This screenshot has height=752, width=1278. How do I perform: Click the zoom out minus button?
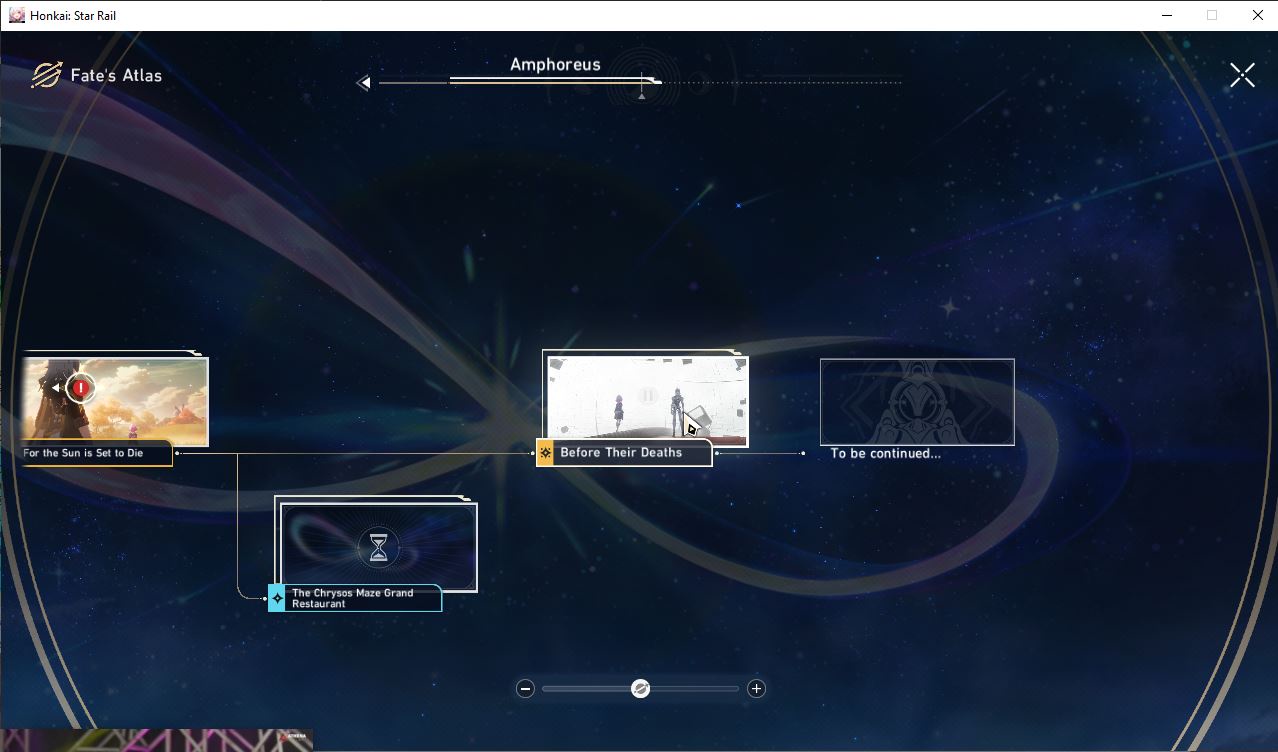tap(525, 688)
